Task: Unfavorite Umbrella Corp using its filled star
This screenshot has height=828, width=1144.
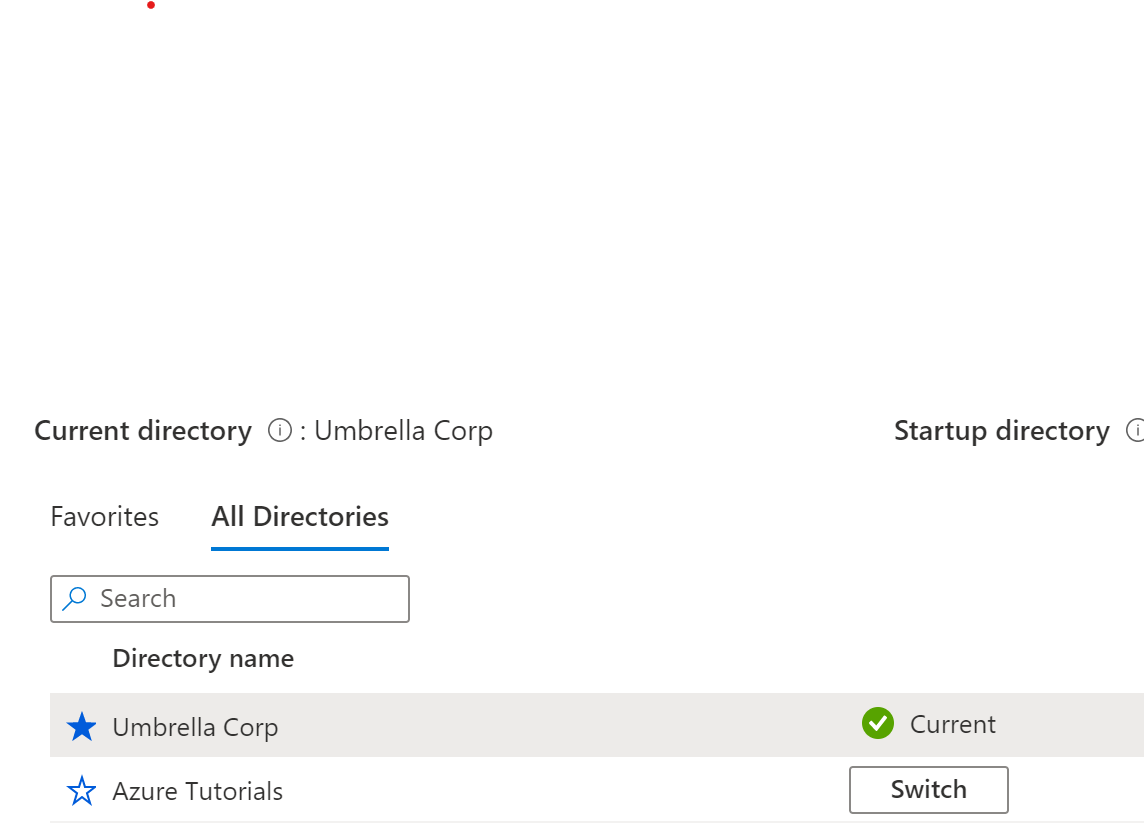Action: 81,727
